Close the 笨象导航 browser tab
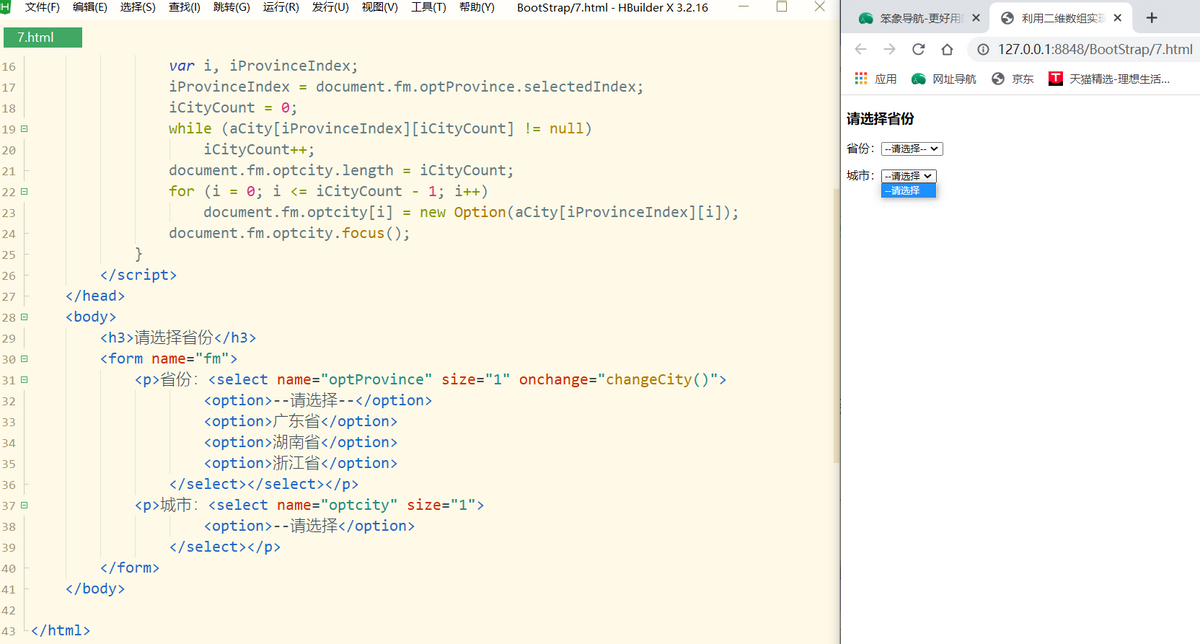Viewport: 1200px width, 644px height. 976,18
